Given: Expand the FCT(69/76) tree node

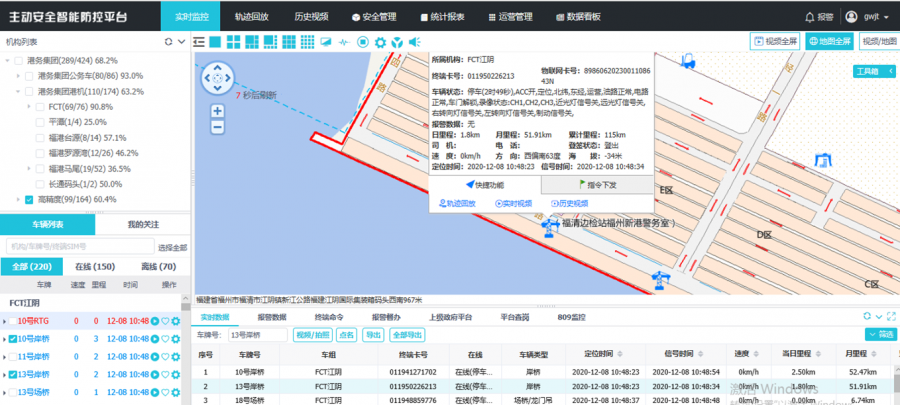Looking at the screenshot, I should [x=29, y=106].
